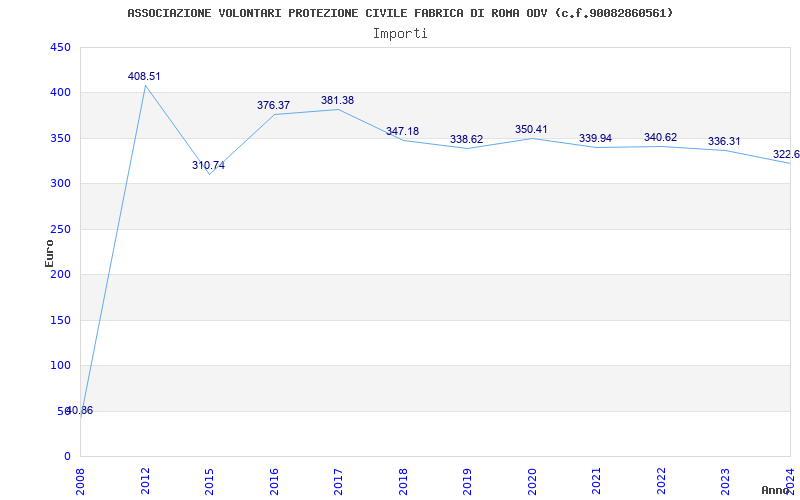800x500 pixels.
Task: Click the 340.62 data label for 2022
Action: click(660, 138)
